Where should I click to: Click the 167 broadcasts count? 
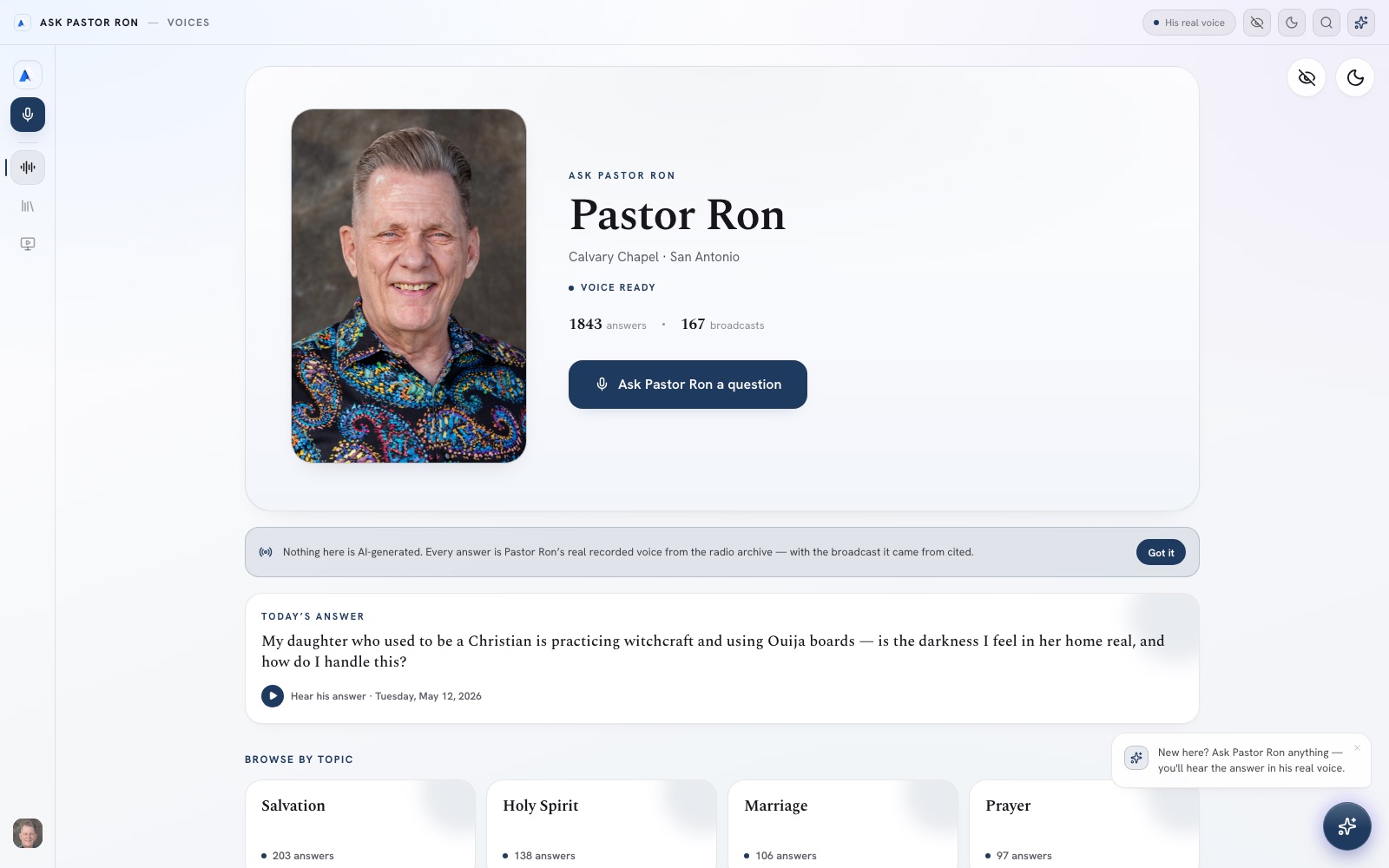coord(722,325)
